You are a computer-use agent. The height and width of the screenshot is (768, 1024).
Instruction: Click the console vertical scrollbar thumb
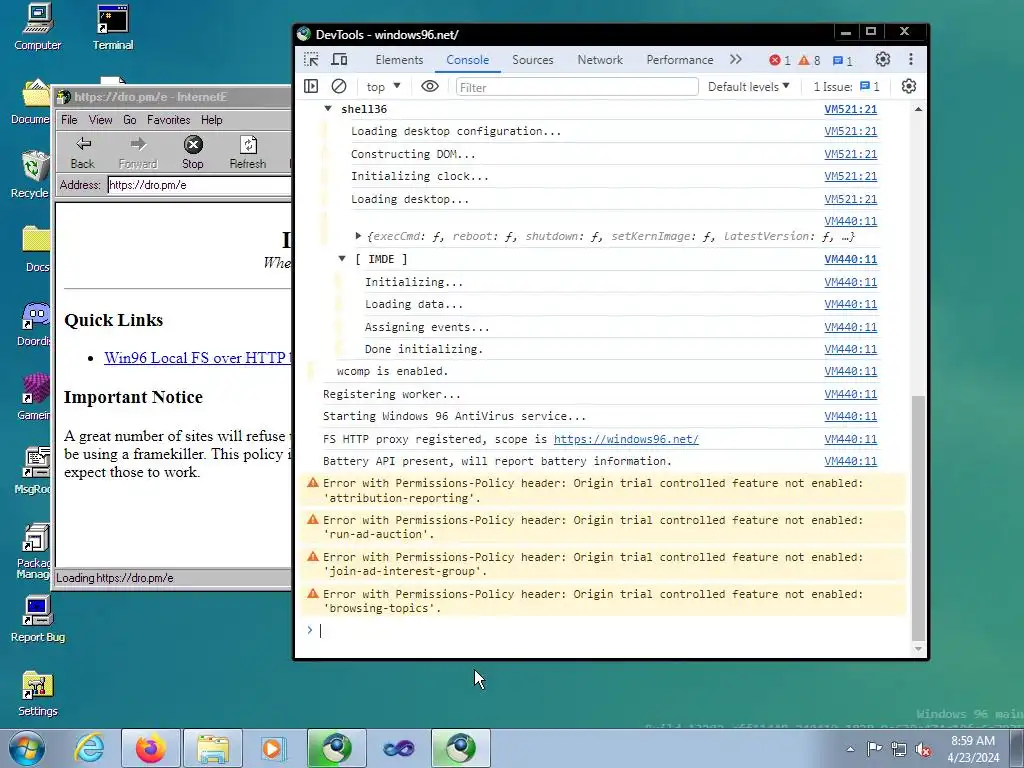[x=918, y=517]
